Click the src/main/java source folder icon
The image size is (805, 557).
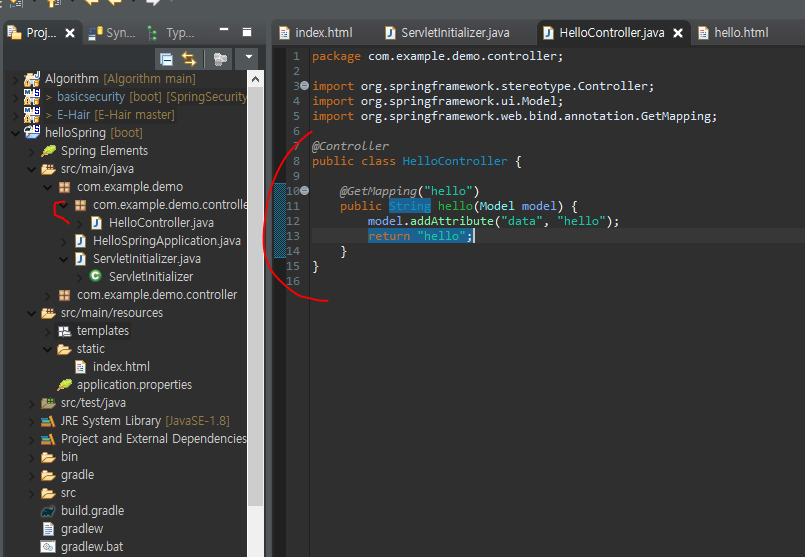48,169
